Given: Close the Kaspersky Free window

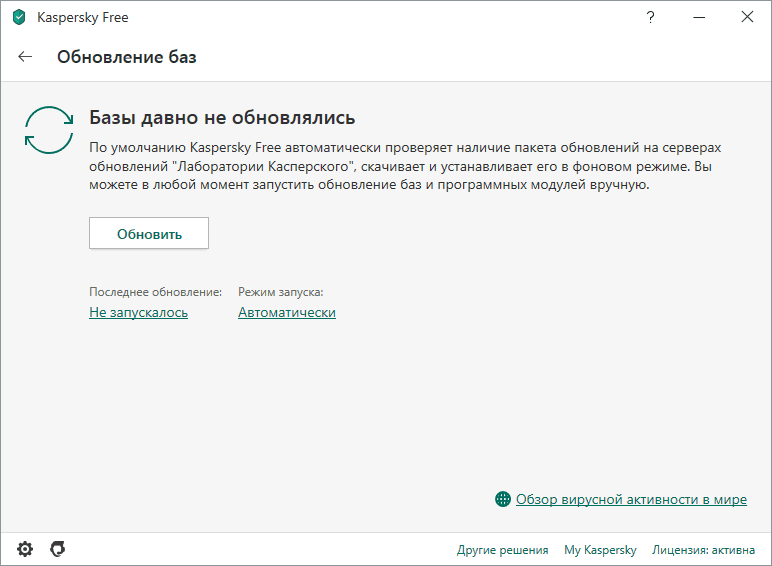Looking at the screenshot, I should 747,17.
